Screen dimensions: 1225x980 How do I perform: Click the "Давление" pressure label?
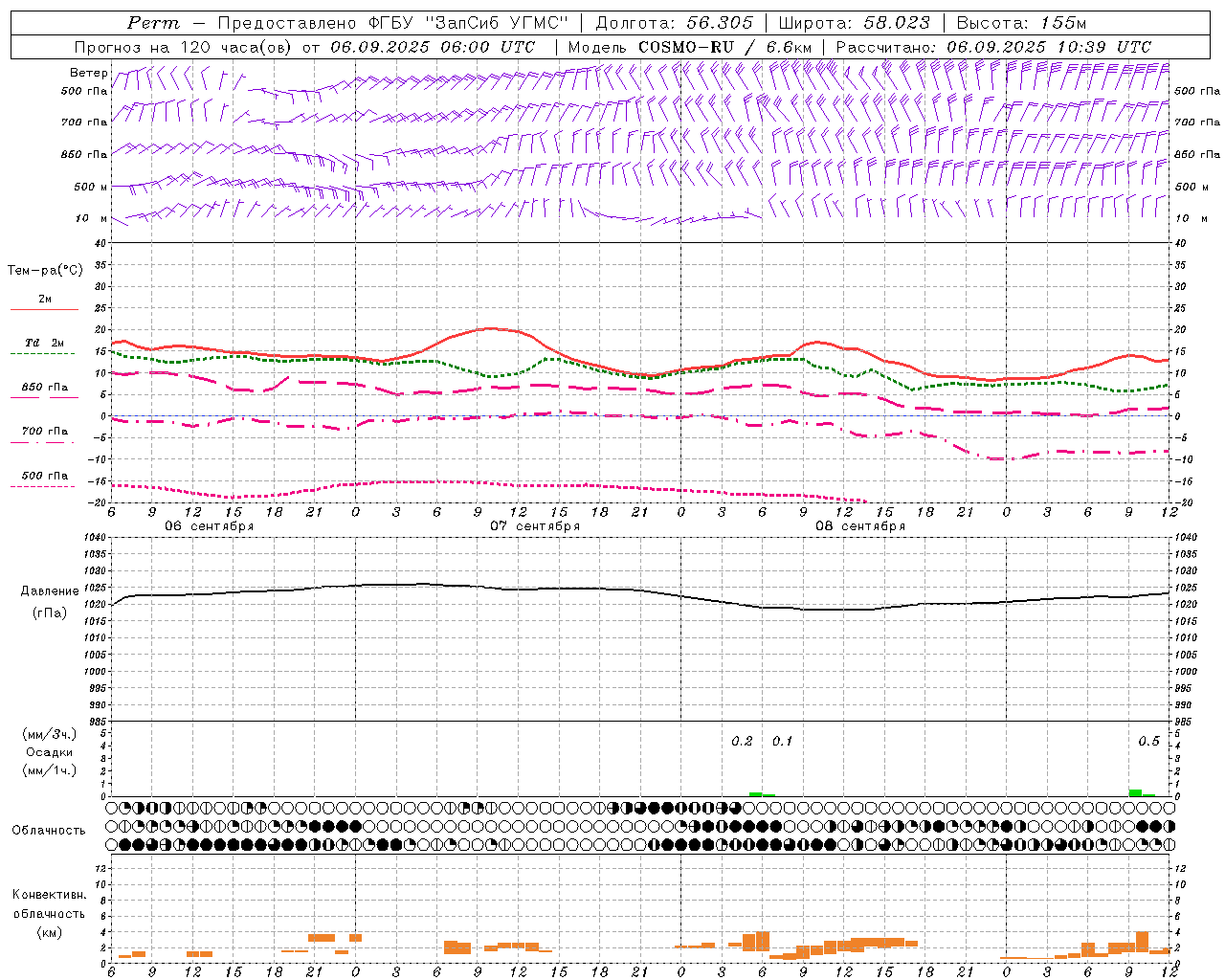(x=50, y=591)
